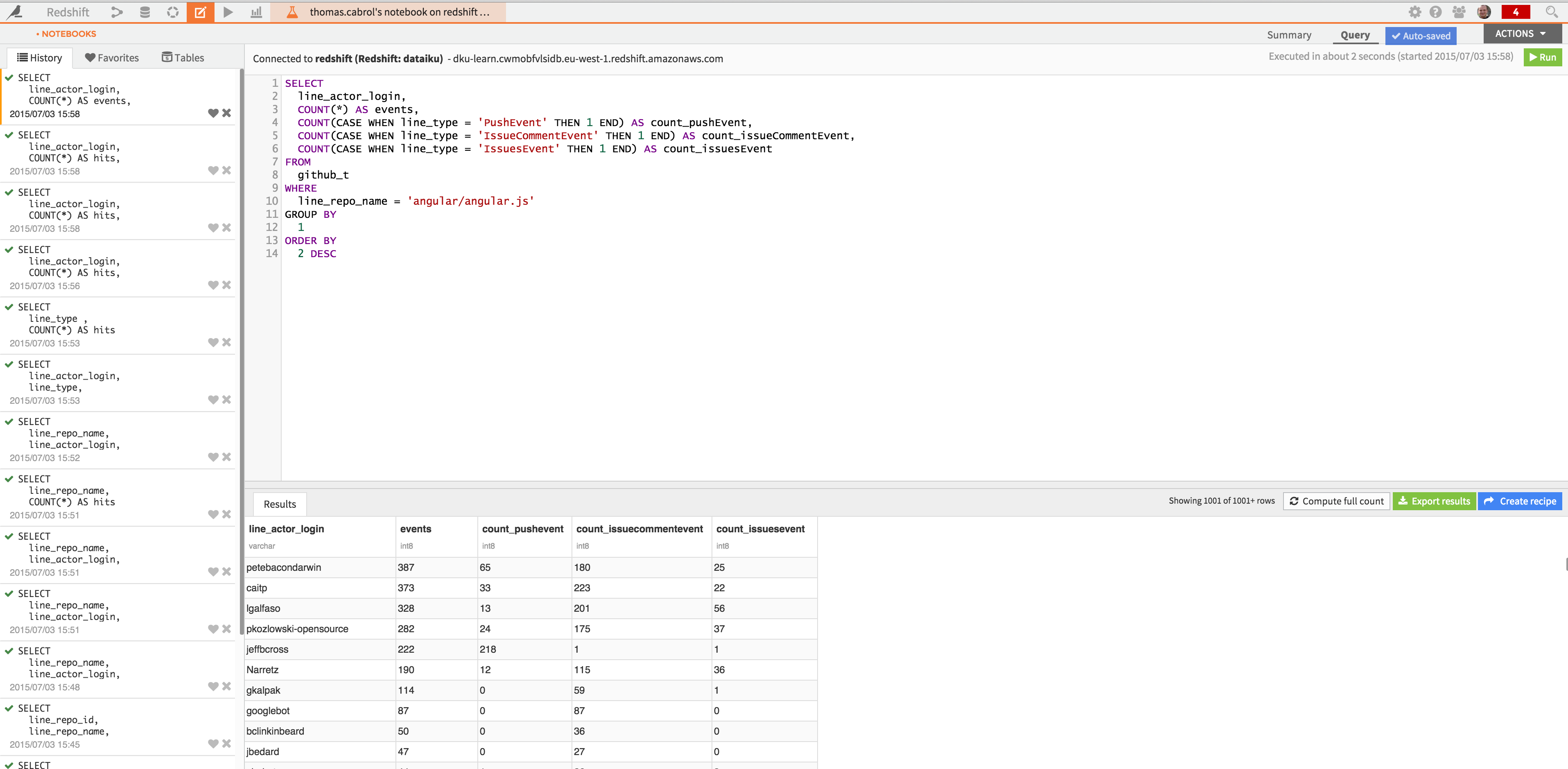Open the help question mark icon
Screen dimensions: 1568x769
(x=1436, y=12)
